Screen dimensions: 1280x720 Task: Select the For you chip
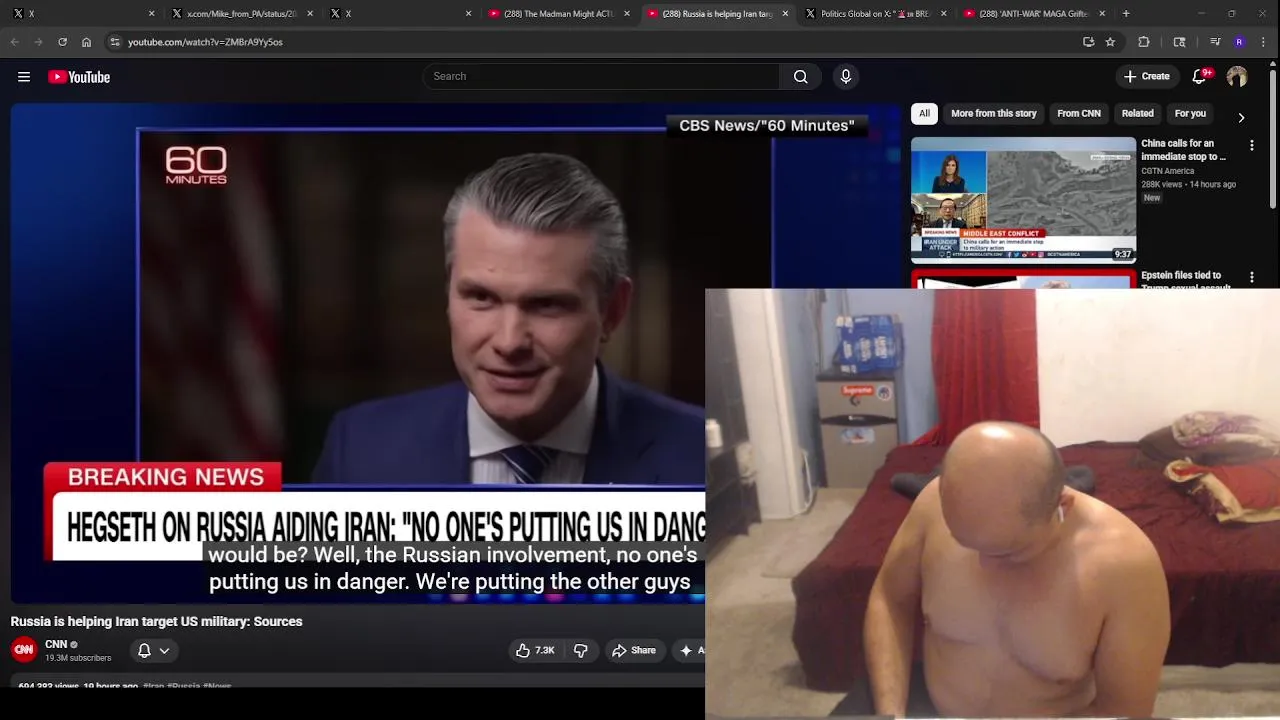click(x=1190, y=114)
